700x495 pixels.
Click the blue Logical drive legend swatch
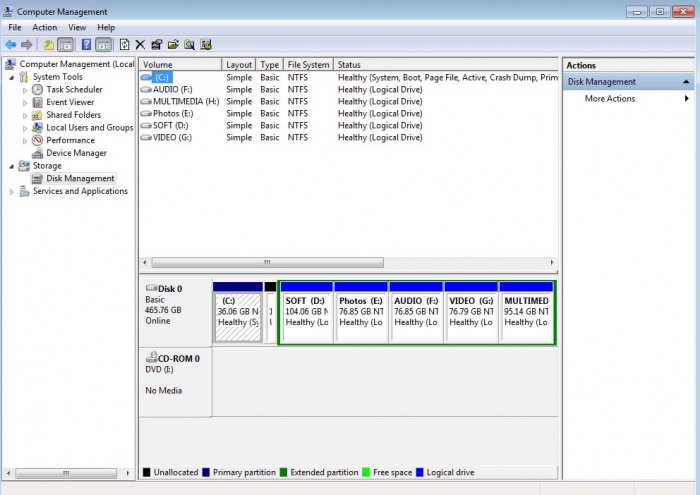420,472
